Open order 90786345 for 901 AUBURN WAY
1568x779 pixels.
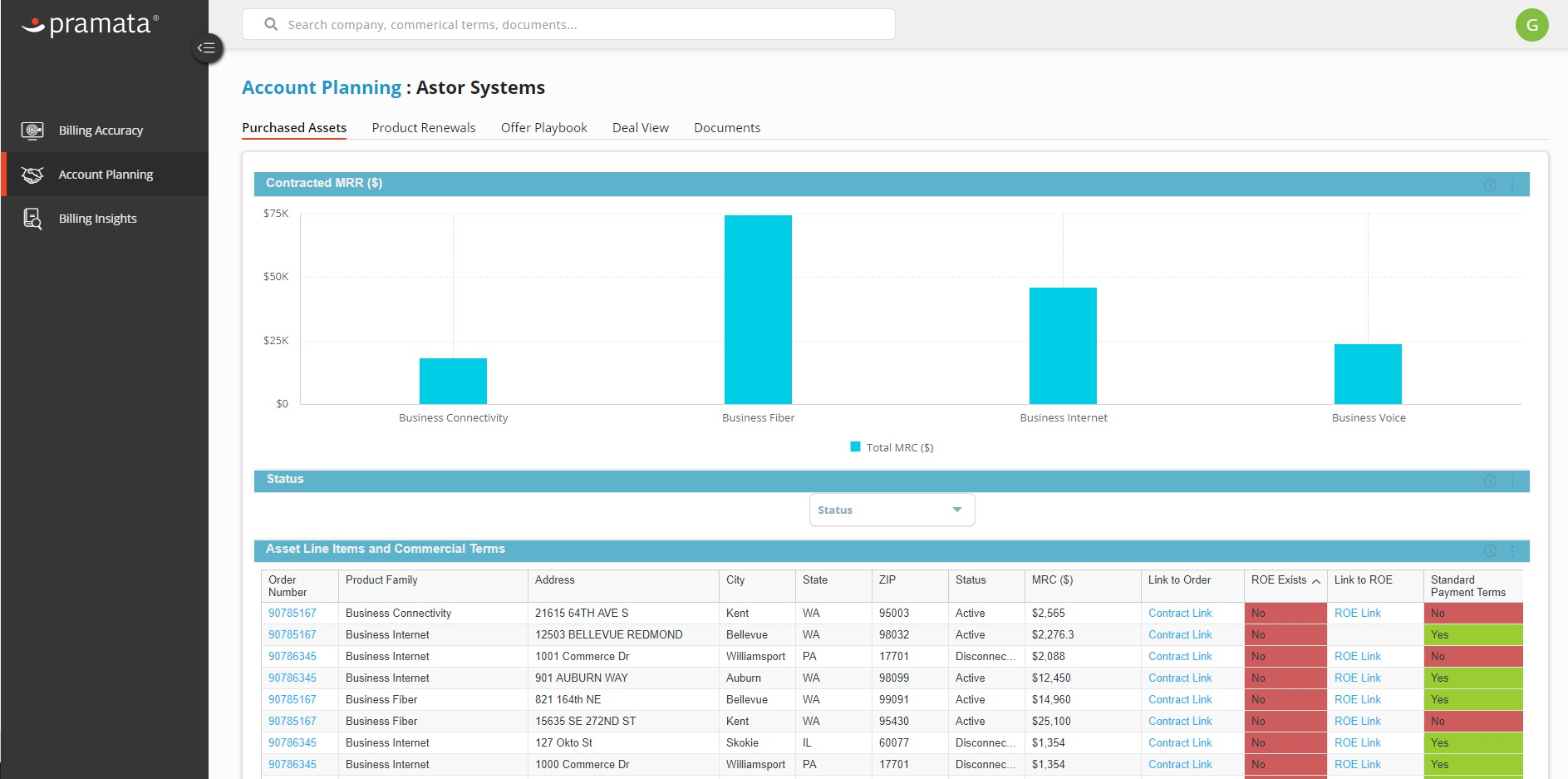tap(292, 678)
